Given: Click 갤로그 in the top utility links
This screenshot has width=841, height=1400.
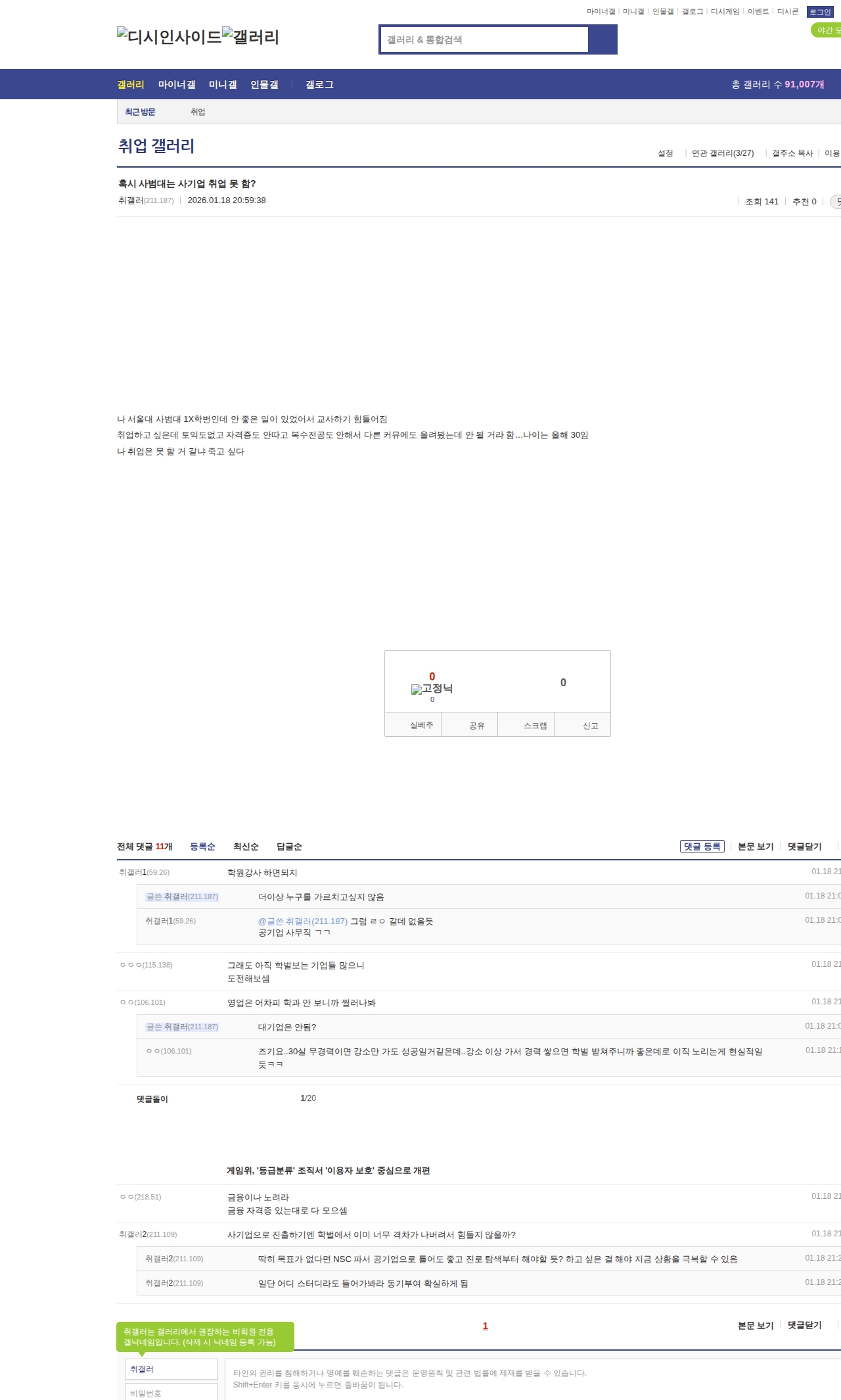Looking at the screenshot, I should click(693, 11).
